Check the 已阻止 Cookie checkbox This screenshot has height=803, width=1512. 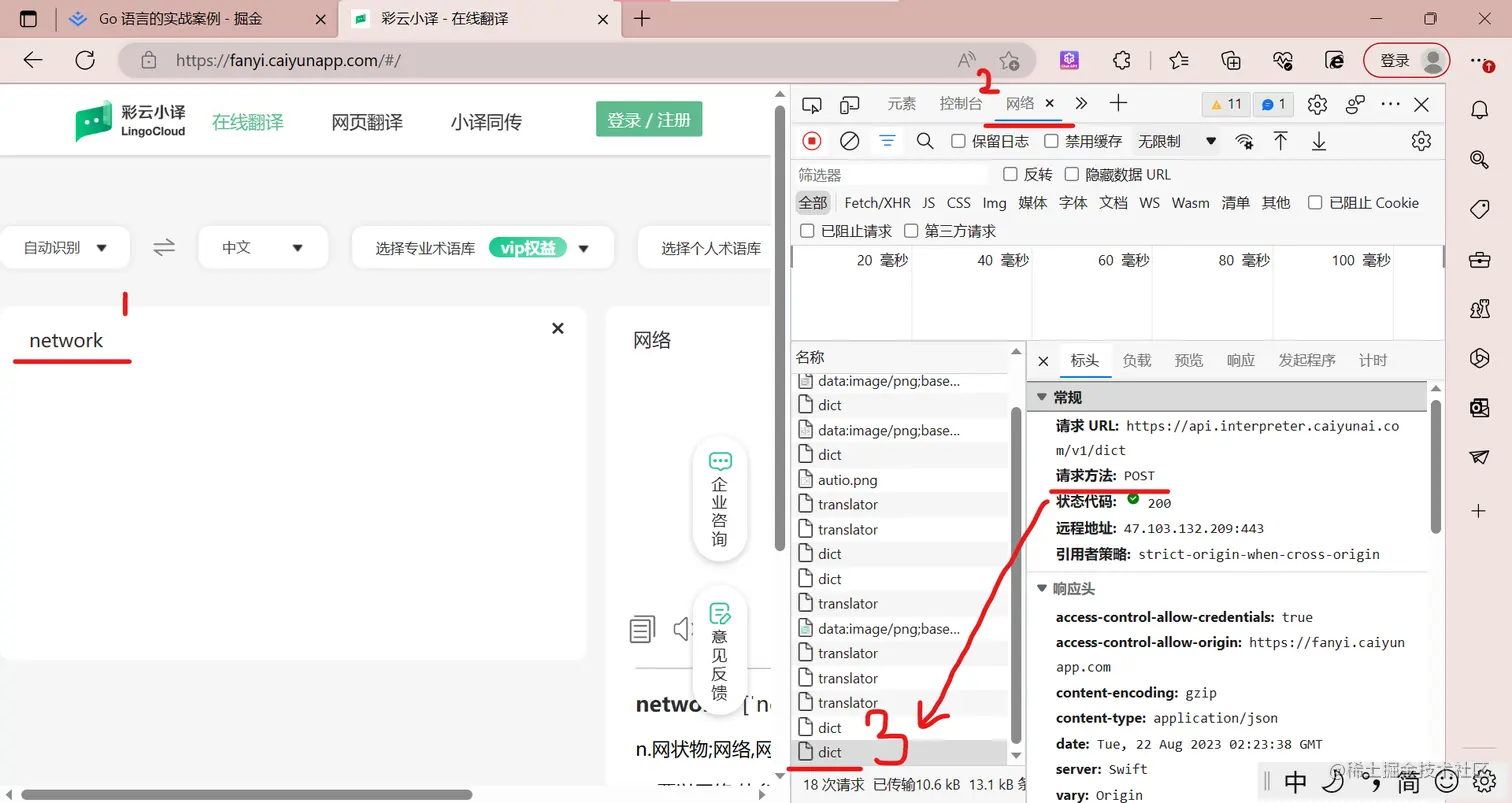click(1315, 202)
